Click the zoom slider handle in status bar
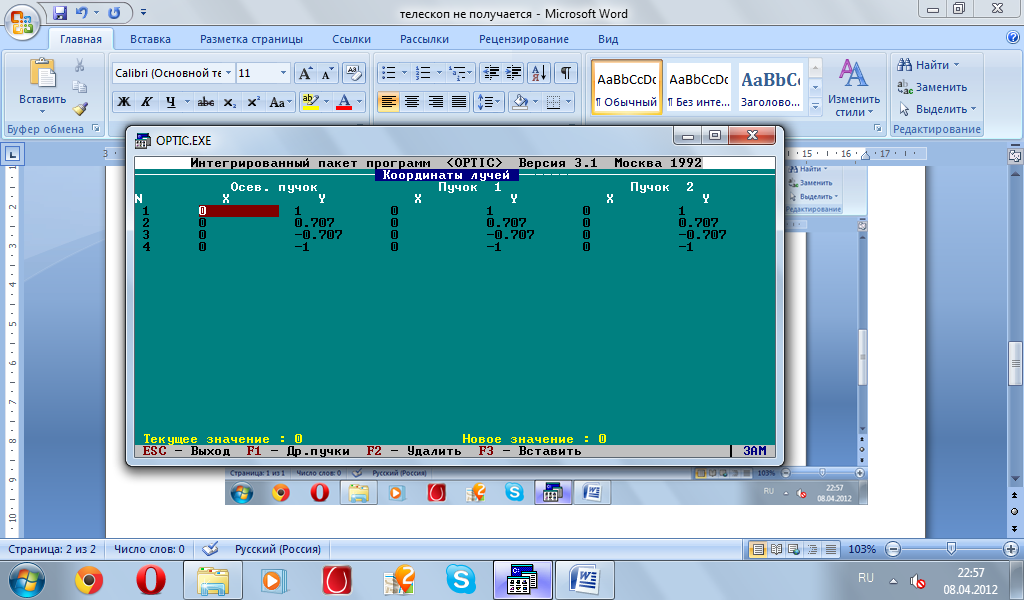The image size is (1024, 600). click(x=951, y=548)
